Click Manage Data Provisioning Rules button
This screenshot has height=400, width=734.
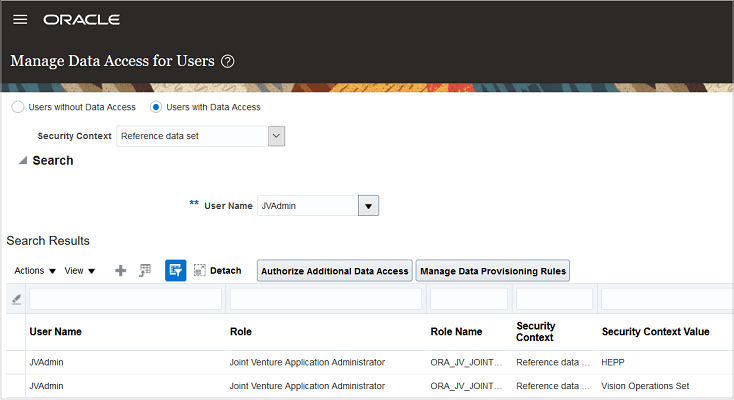point(493,271)
